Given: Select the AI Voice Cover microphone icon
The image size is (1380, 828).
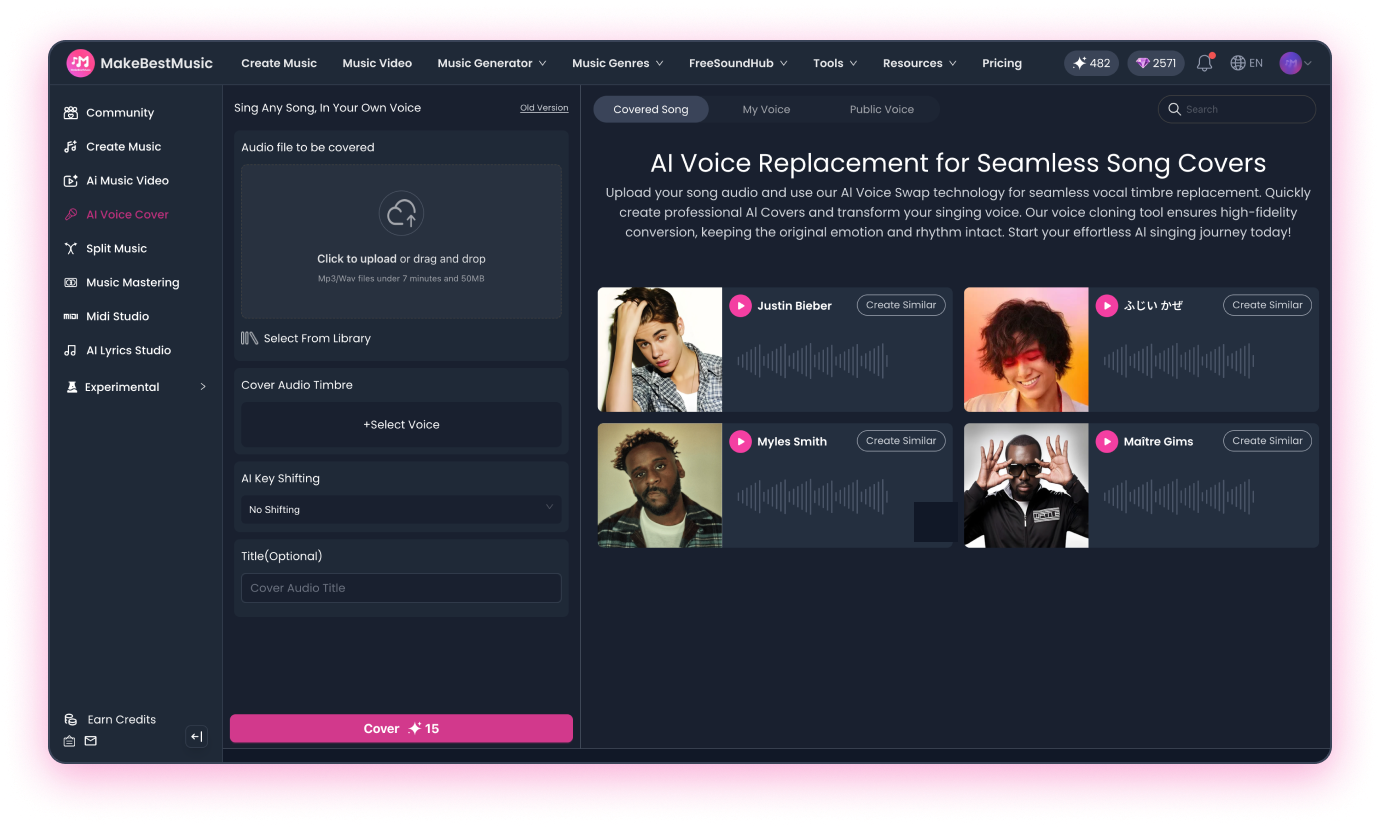Looking at the screenshot, I should coord(70,215).
